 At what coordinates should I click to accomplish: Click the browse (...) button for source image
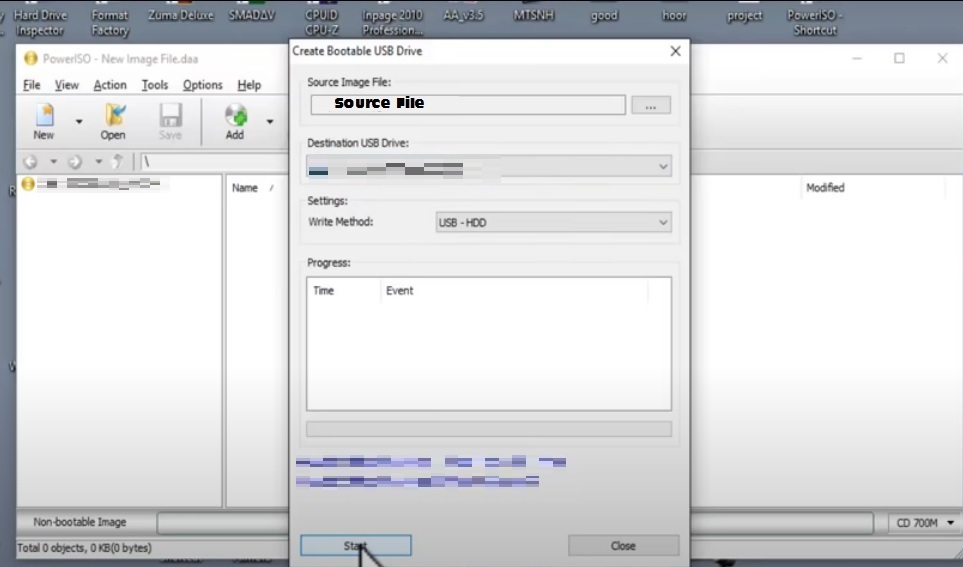pos(651,105)
